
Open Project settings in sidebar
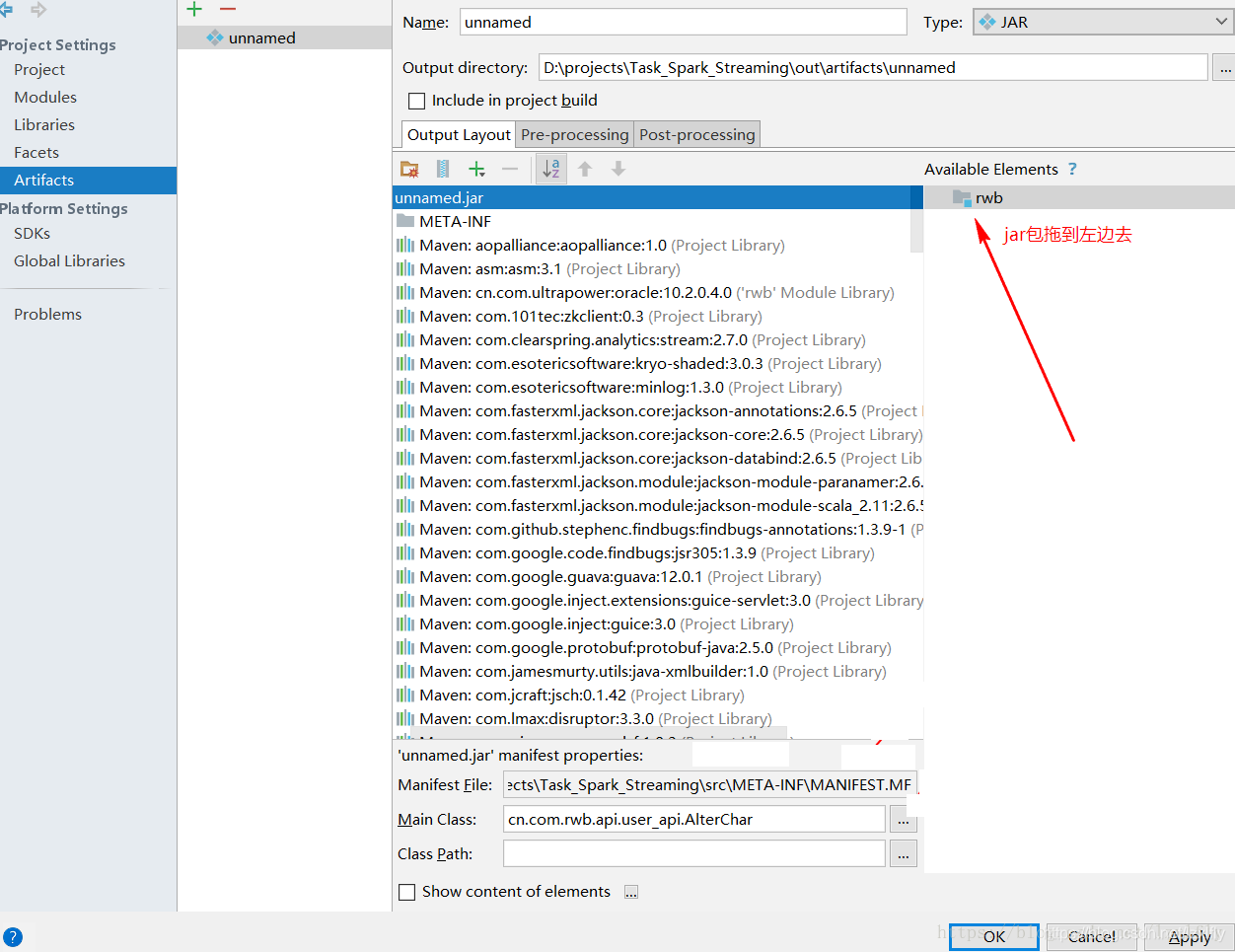(39, 69)
